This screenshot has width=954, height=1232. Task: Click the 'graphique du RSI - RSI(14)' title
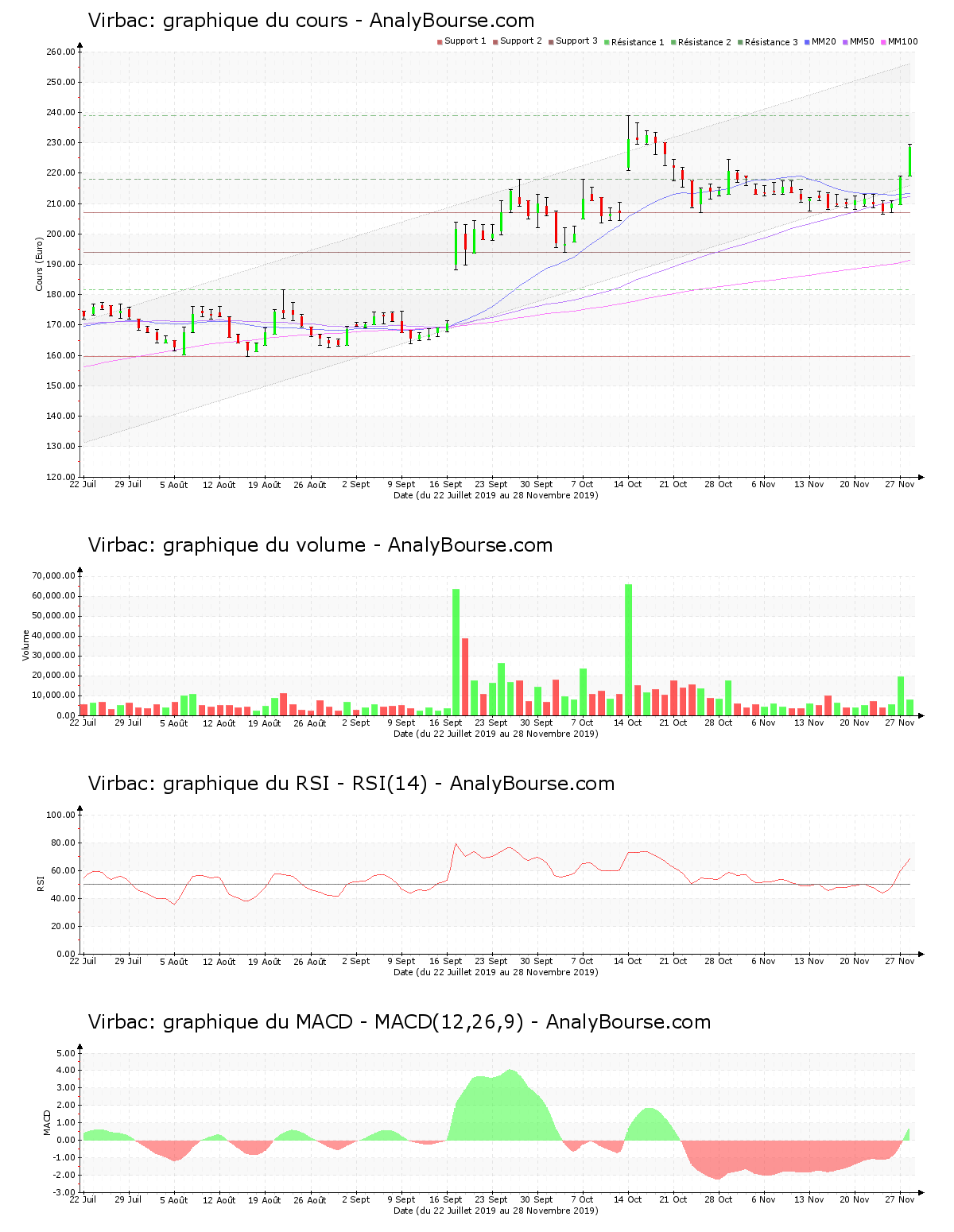(295, 784)
